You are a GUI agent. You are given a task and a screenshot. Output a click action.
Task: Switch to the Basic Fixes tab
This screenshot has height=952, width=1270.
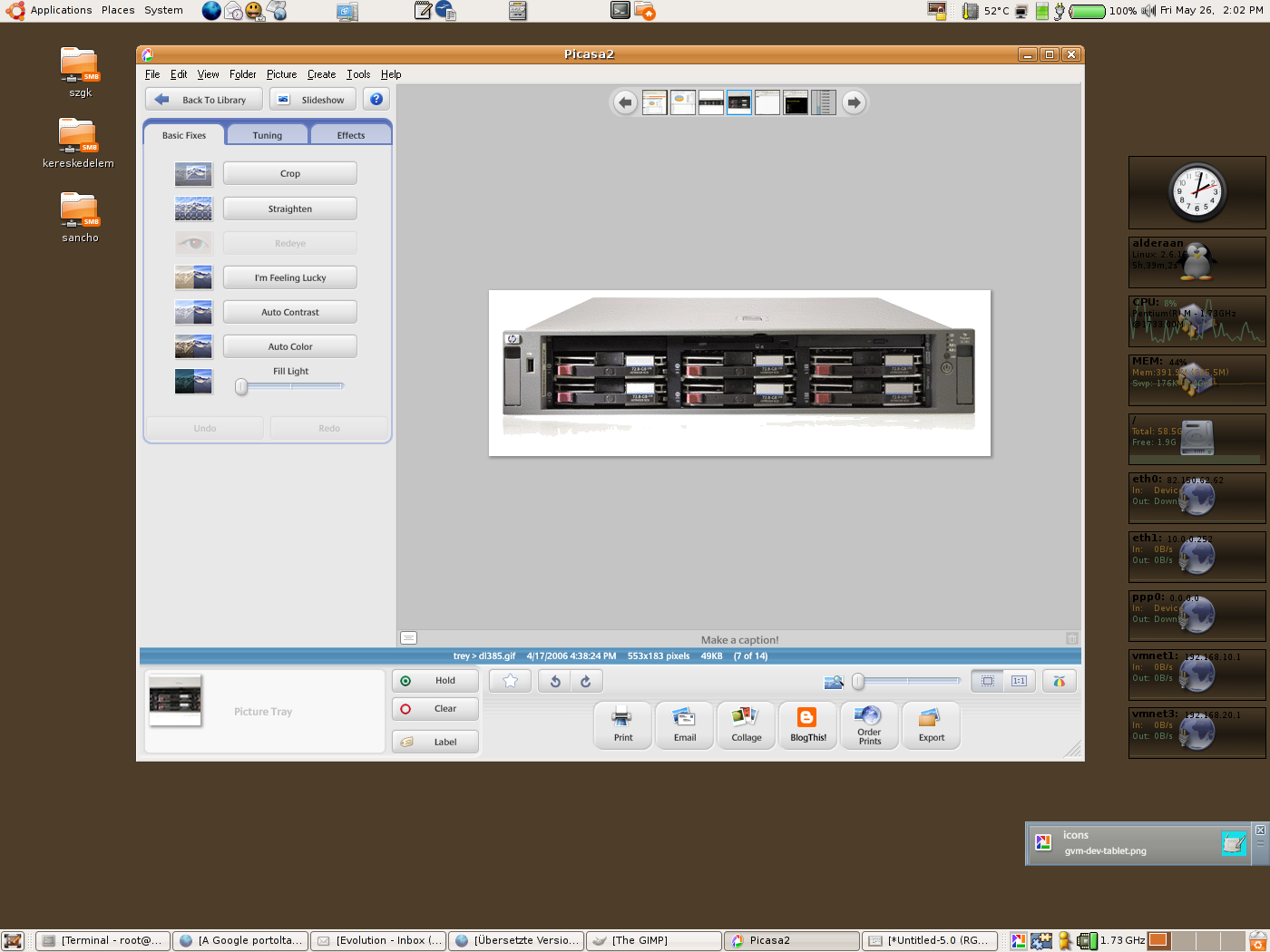pos(184,135)
